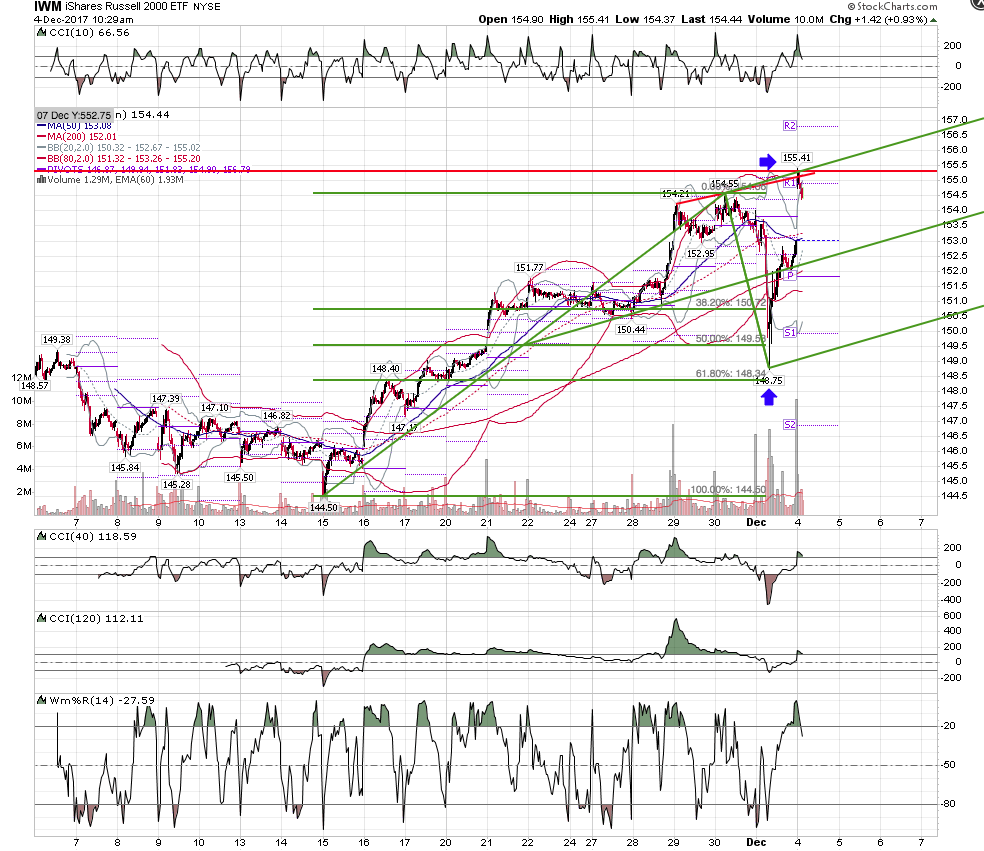Click the green up triangle beside Chg
This screenshot has height=851, width=984.
click(x=933, y=20)
